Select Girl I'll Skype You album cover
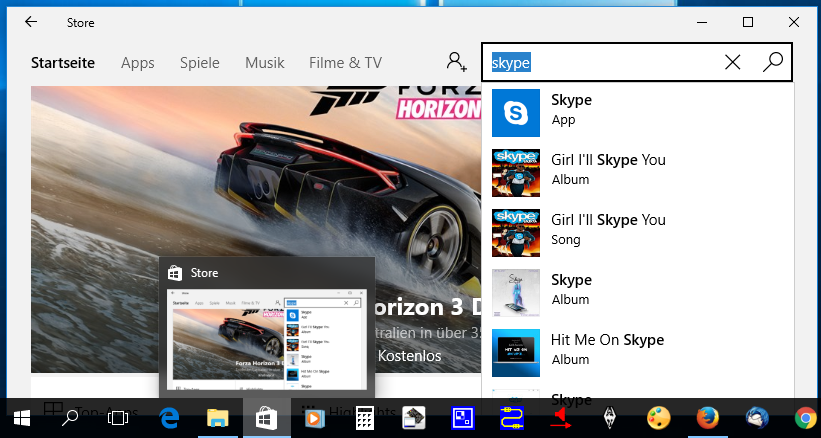Image resolution: width=821 pixels, height=438 pixels. pos(516,173)
